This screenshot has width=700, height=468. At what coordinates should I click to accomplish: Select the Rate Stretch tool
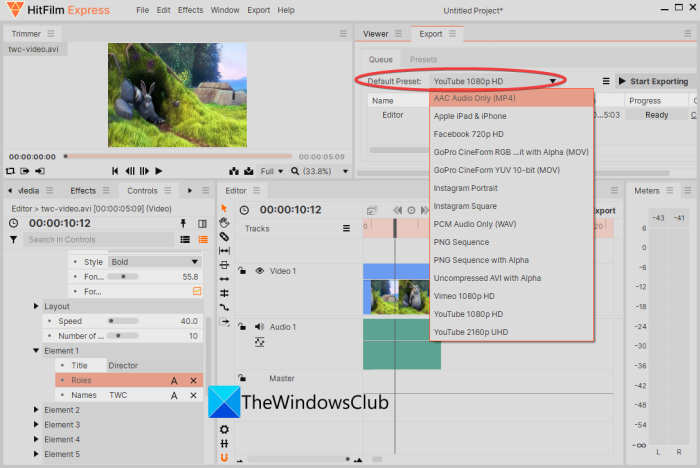coord(224,279)
